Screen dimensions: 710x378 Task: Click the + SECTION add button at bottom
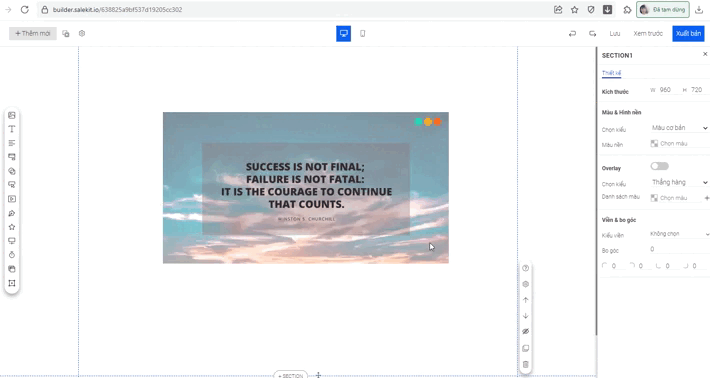coord(291,375)
